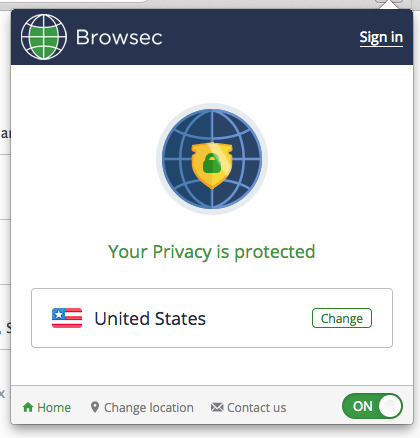
Task: Click the large globe shield status icon
Action: (x=212, y=159)
